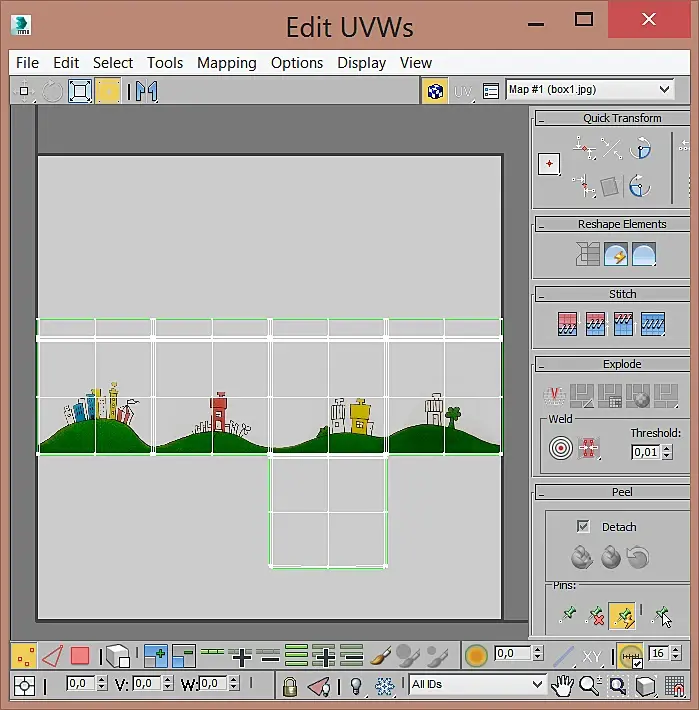
Task: Toggle the Soft Selection orange button
Action: (x=476, y=656)
